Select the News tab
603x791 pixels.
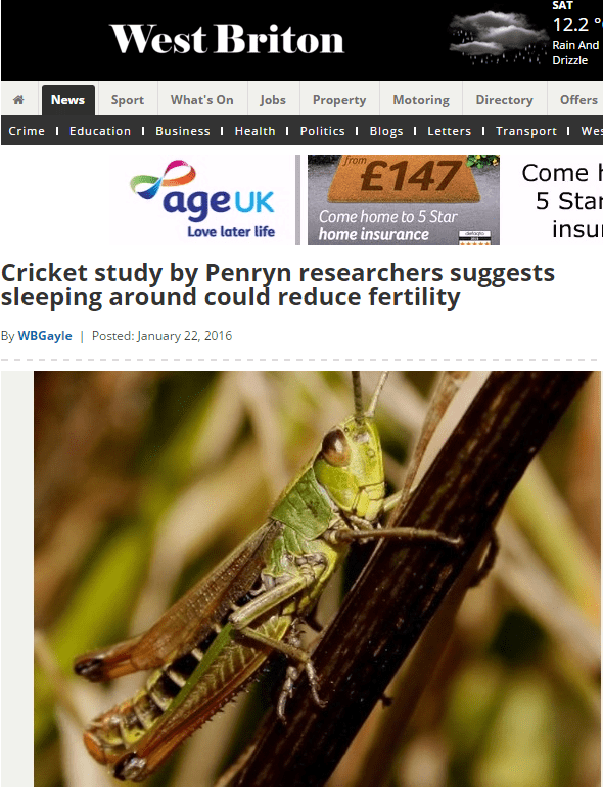(68, 100)
